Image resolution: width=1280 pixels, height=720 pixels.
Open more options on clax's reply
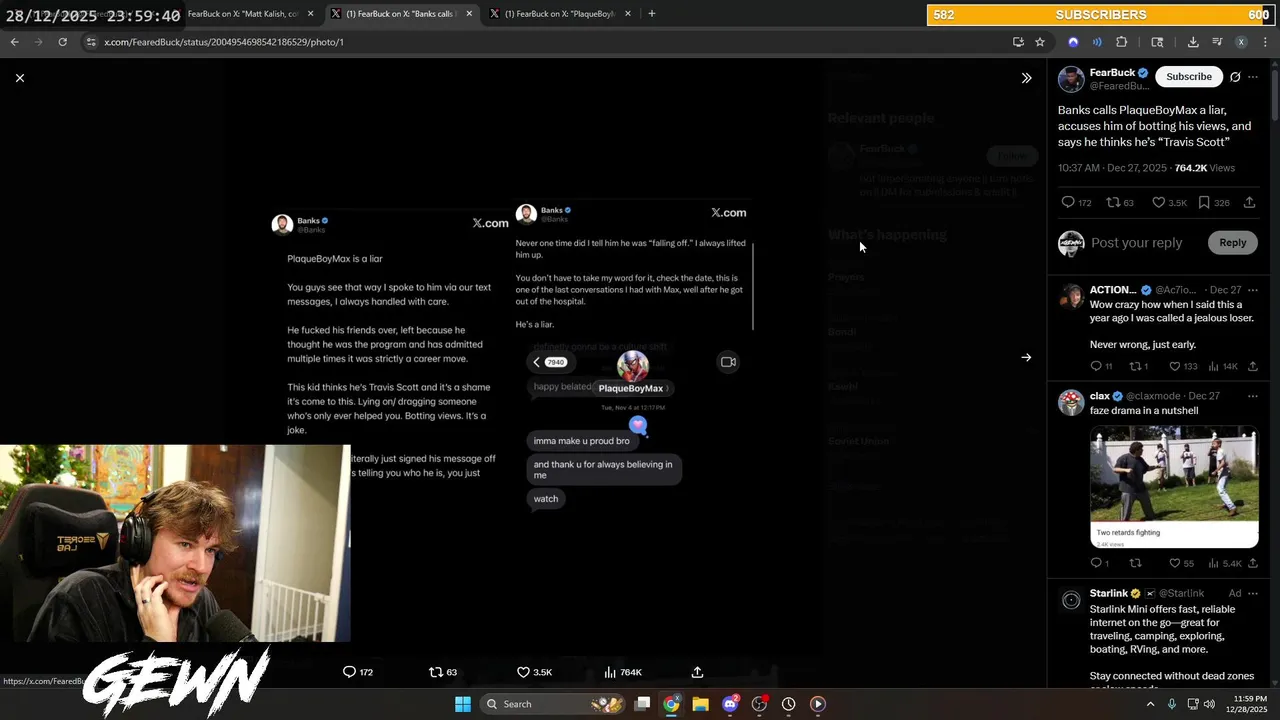[1252, 396]
